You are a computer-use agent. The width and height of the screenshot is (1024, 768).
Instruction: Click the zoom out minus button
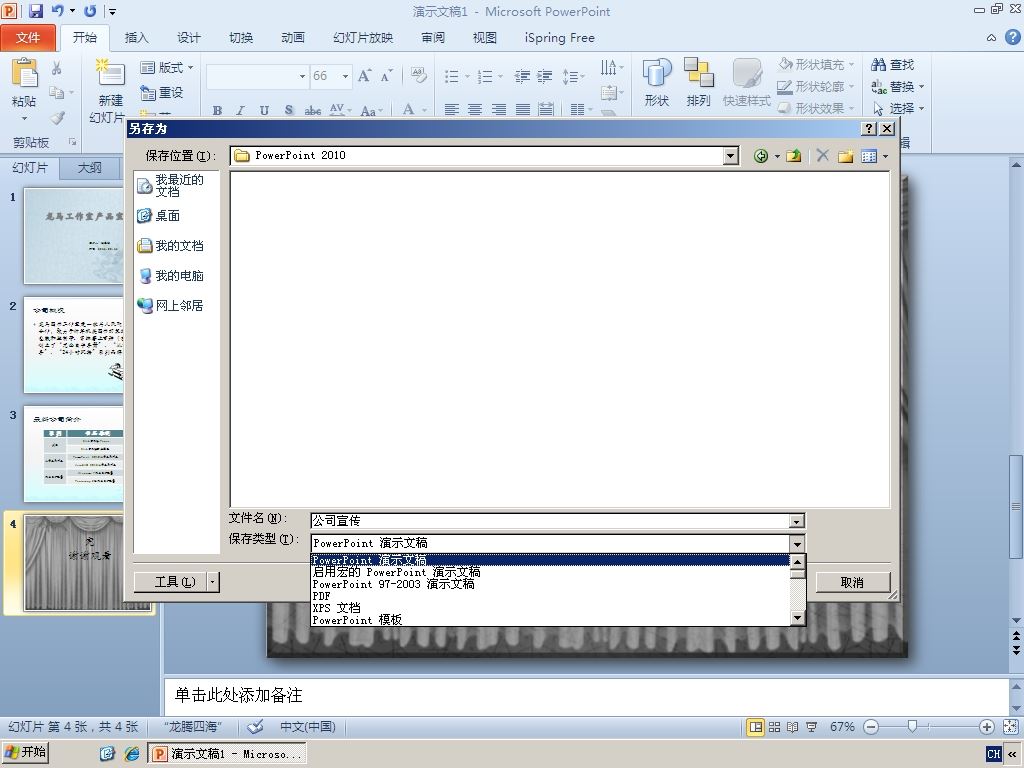click(871, 727)
